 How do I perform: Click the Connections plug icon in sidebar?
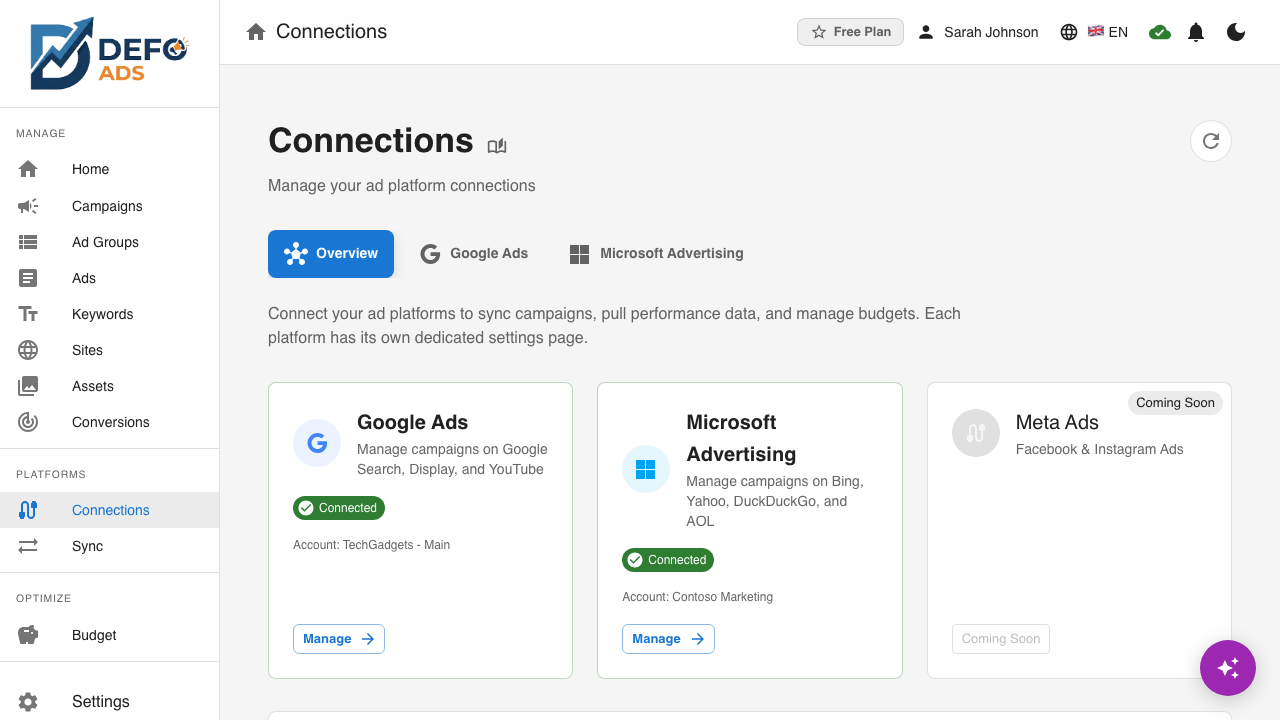click(x=28, y=510)
